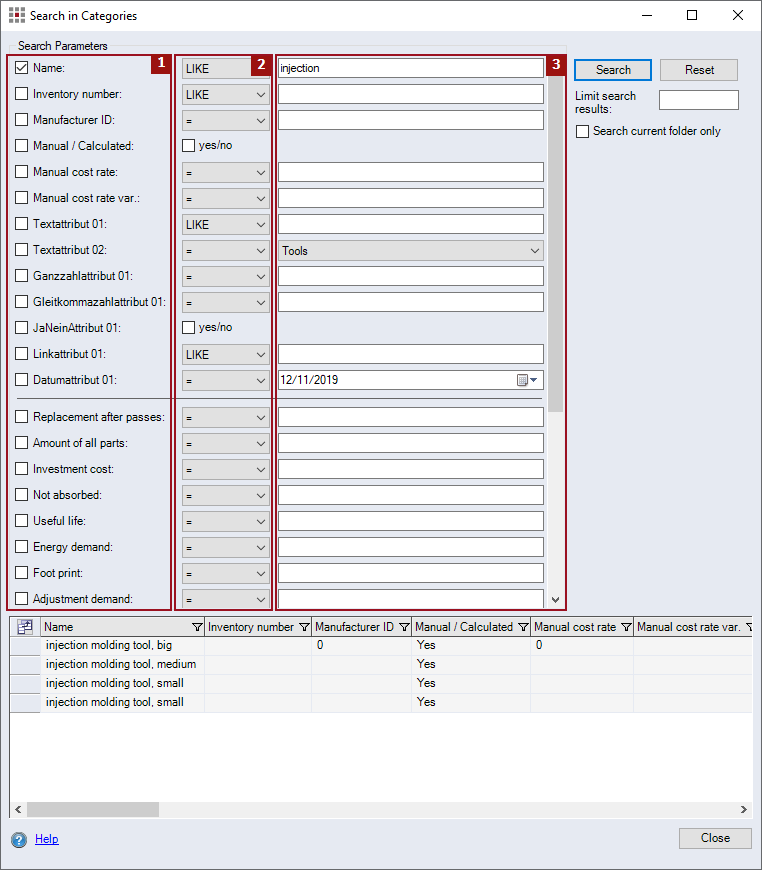Click the Limit search results input field

coord(698,100)
